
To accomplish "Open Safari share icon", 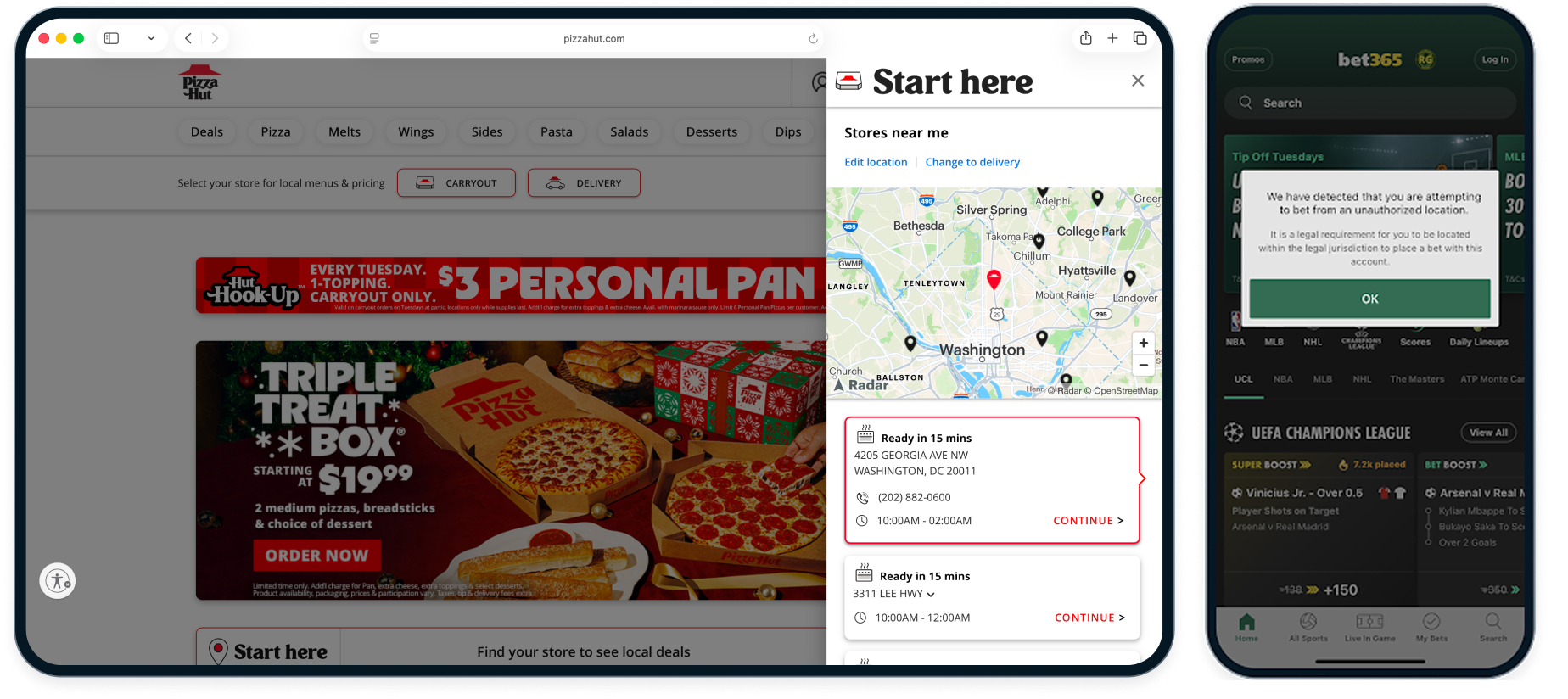I will [x=1086, y=38].
